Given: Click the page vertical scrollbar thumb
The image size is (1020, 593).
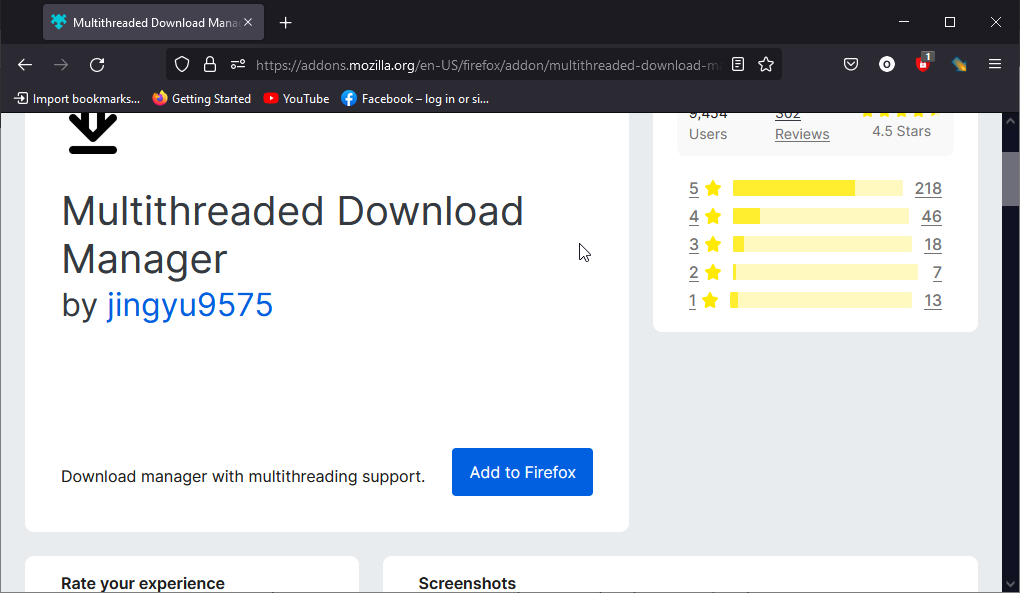Looking at the screenshot, I should point(1010,179).
